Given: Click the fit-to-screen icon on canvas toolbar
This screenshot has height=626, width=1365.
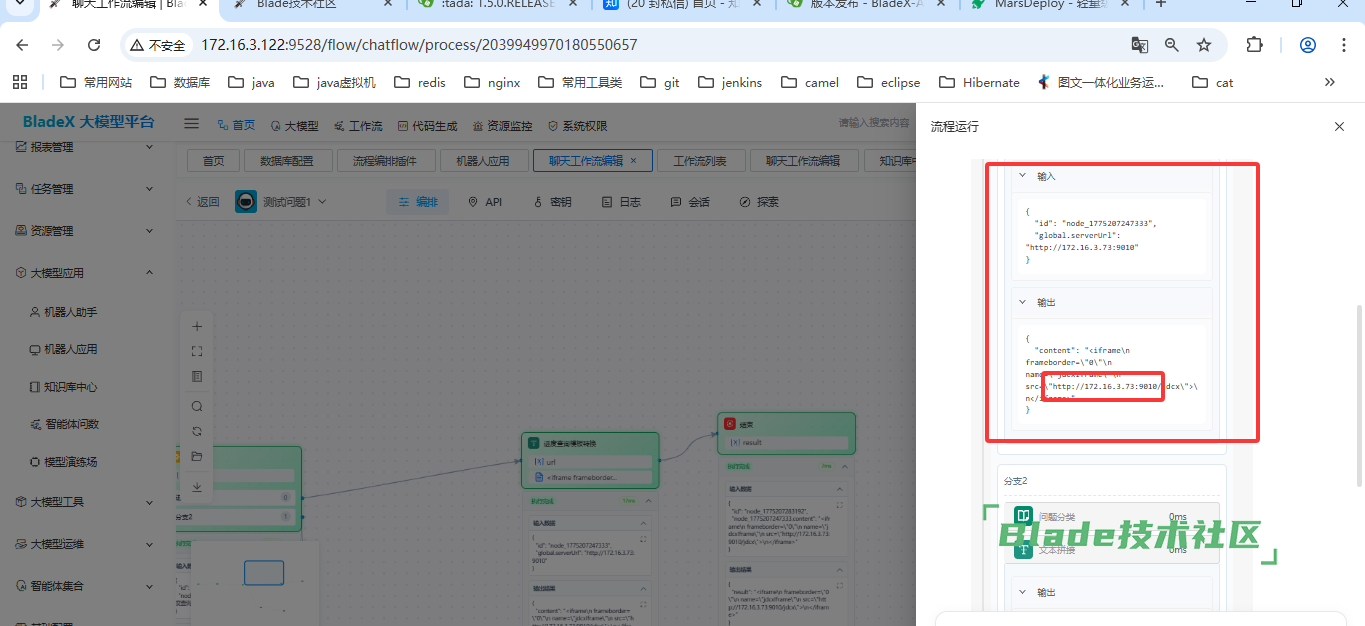Looking at the screenshot, I should coord(197,352).
